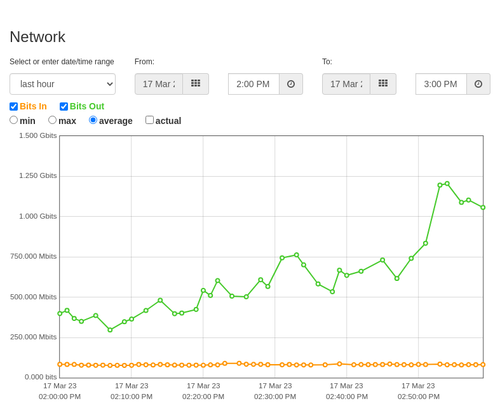Click the '02:20:00 PM' time axis label
500x403 pixels.
[203, 397]
